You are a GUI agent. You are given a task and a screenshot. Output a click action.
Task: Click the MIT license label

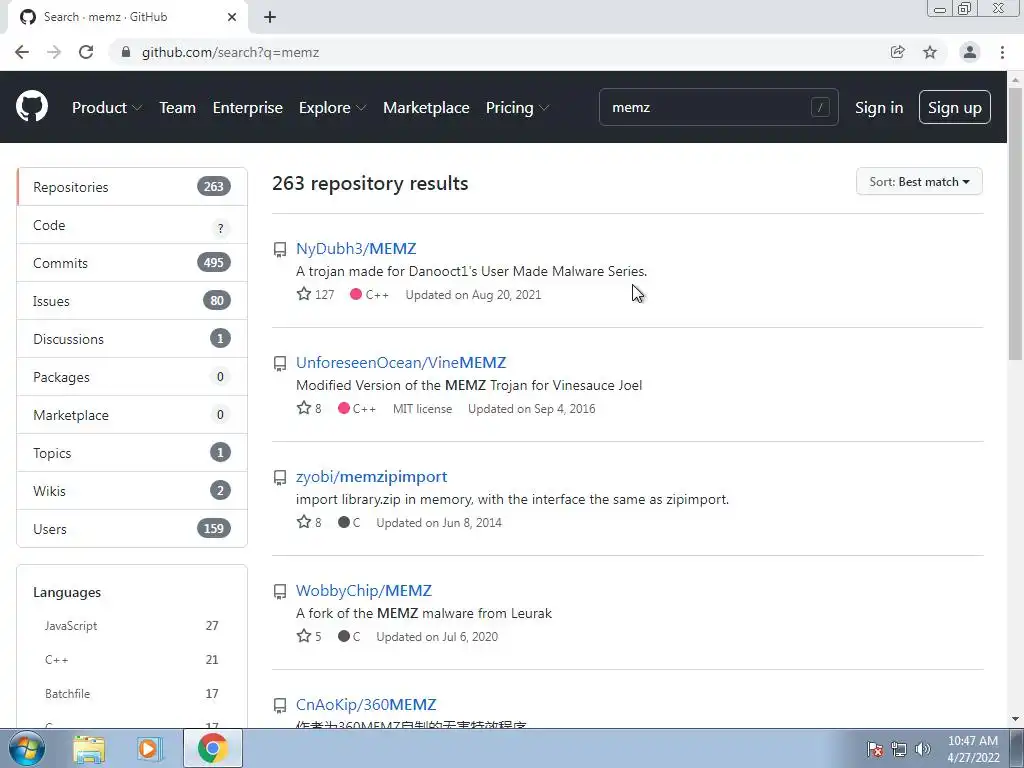(x=423, y=409)
